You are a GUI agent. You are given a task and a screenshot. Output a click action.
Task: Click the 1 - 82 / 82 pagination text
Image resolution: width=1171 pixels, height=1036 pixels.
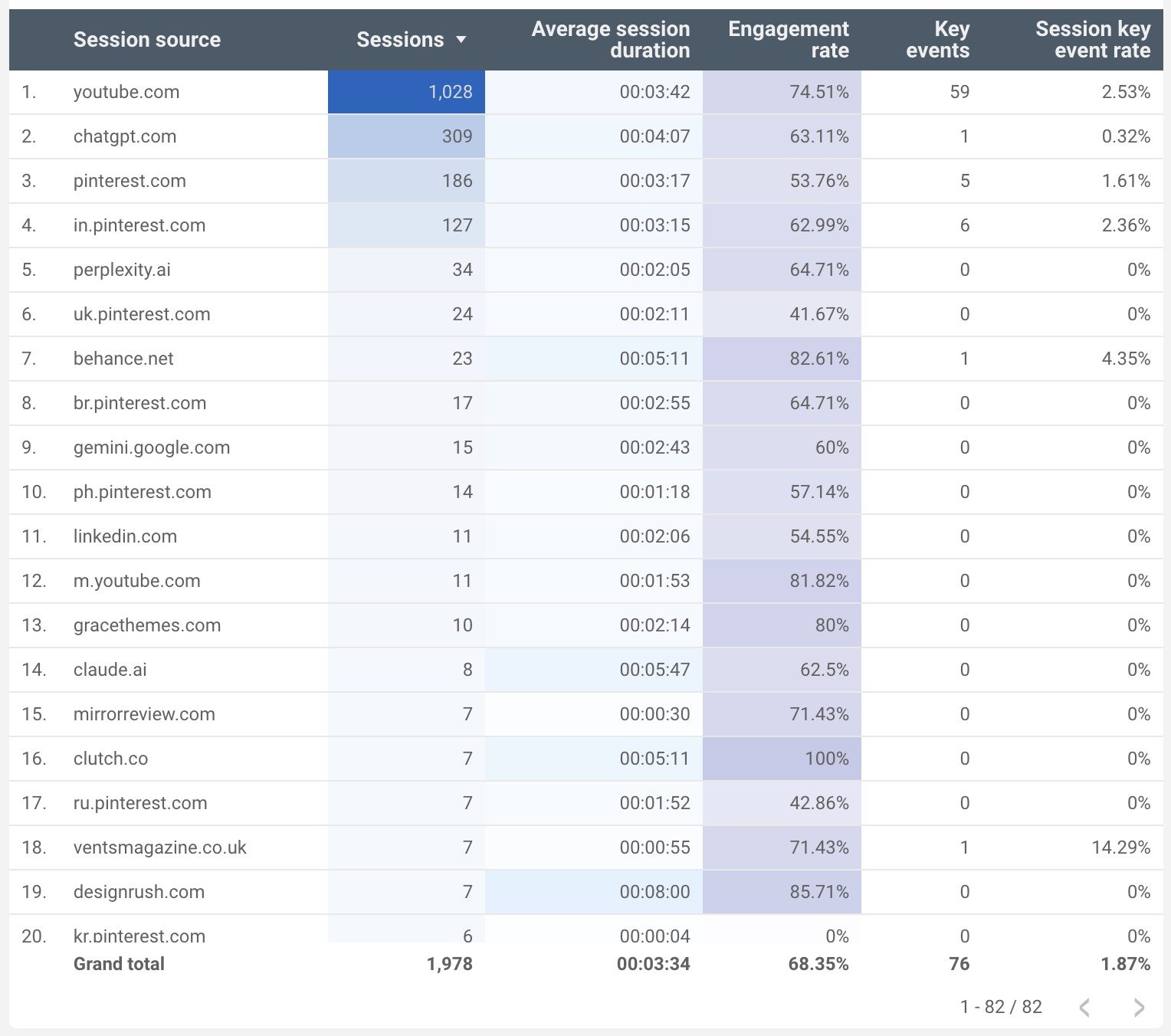point(1001,1007)
